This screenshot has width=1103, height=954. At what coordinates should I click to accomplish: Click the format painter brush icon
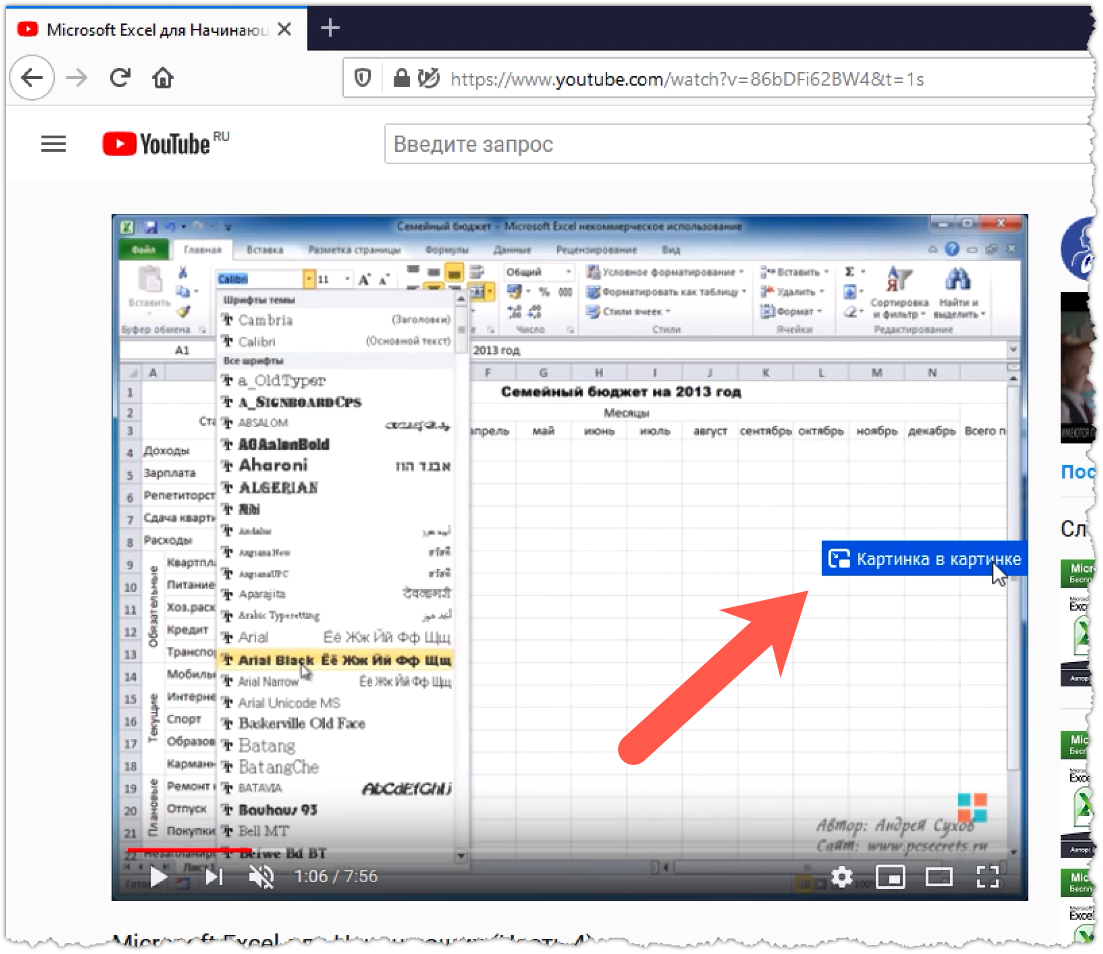pos(183,311)
